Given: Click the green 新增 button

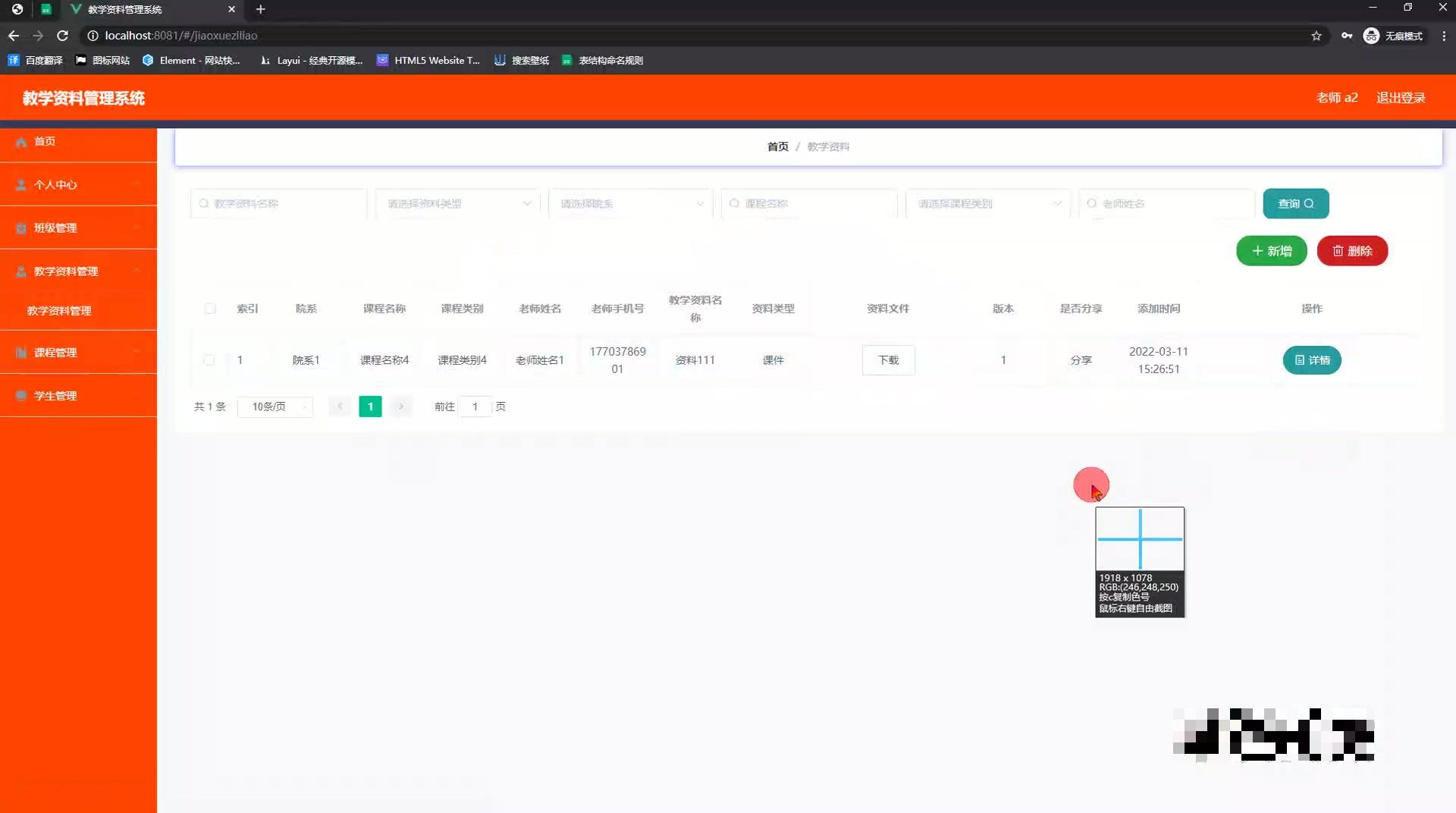Looking at the screenshot, I should [1271, 251].
